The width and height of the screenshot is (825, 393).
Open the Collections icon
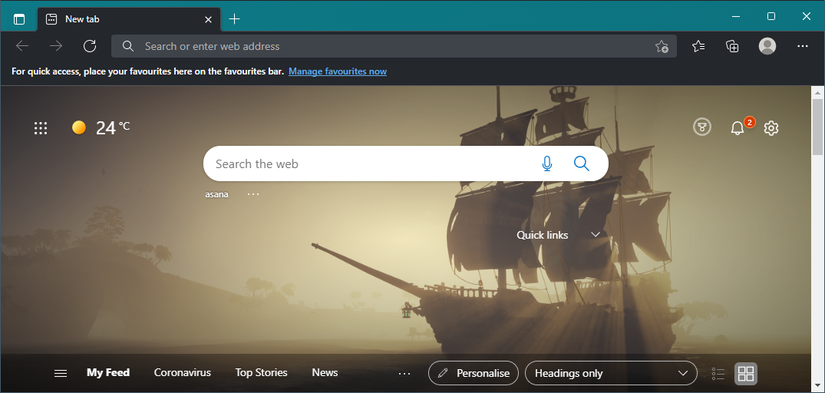tap(732, 46)
